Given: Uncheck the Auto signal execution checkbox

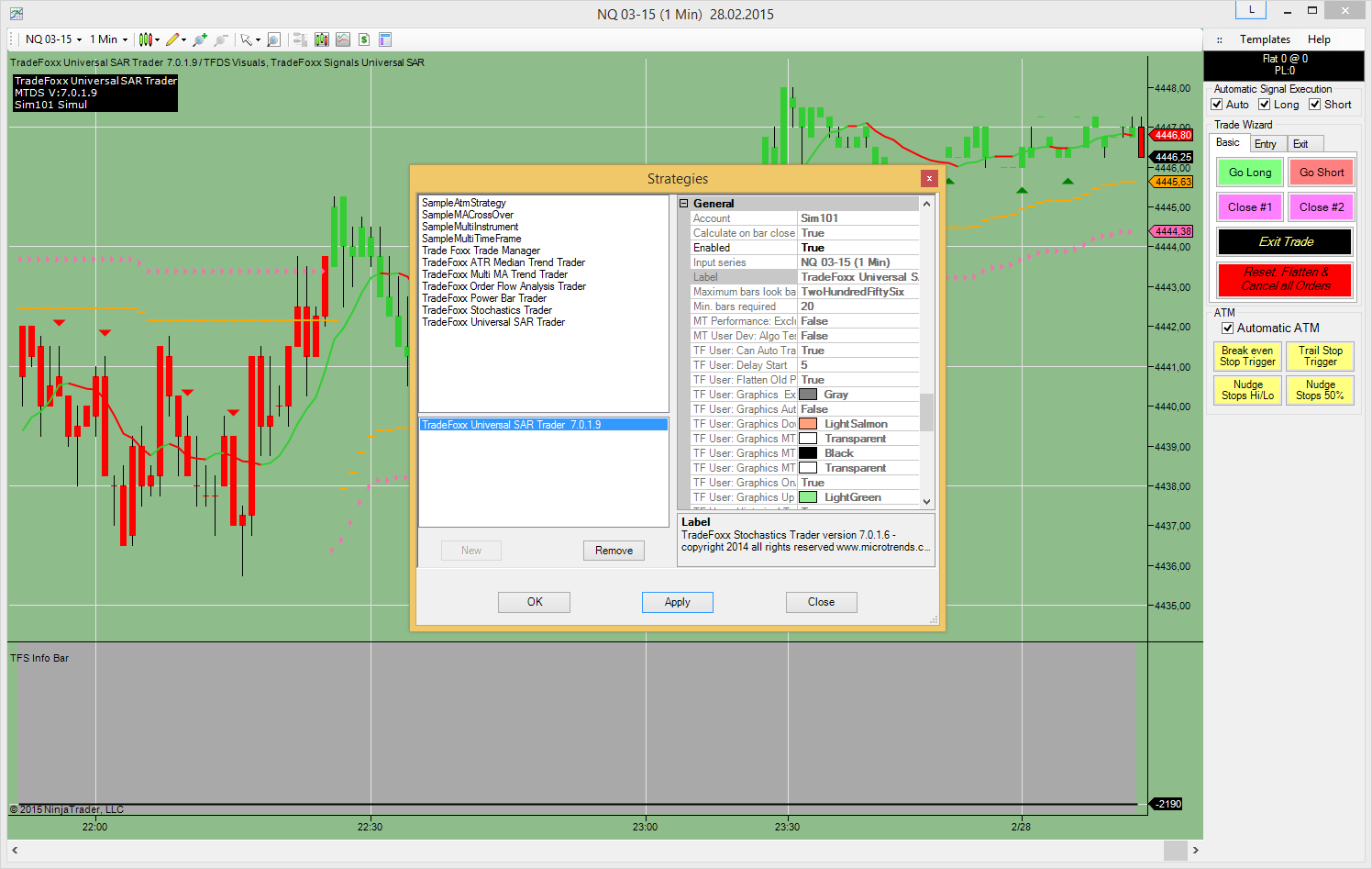Looking at the screenshot, I should [x=1217, y=105].
